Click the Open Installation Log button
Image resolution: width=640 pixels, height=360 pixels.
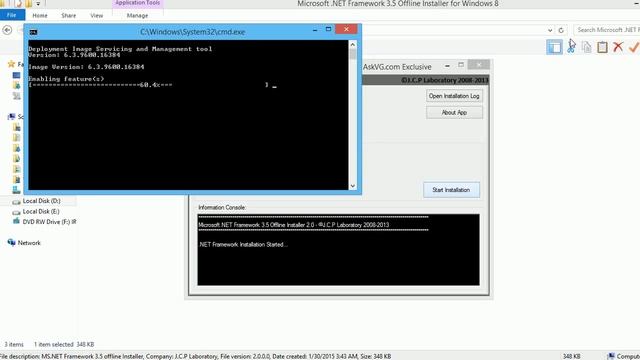click(x=454, y=96)
